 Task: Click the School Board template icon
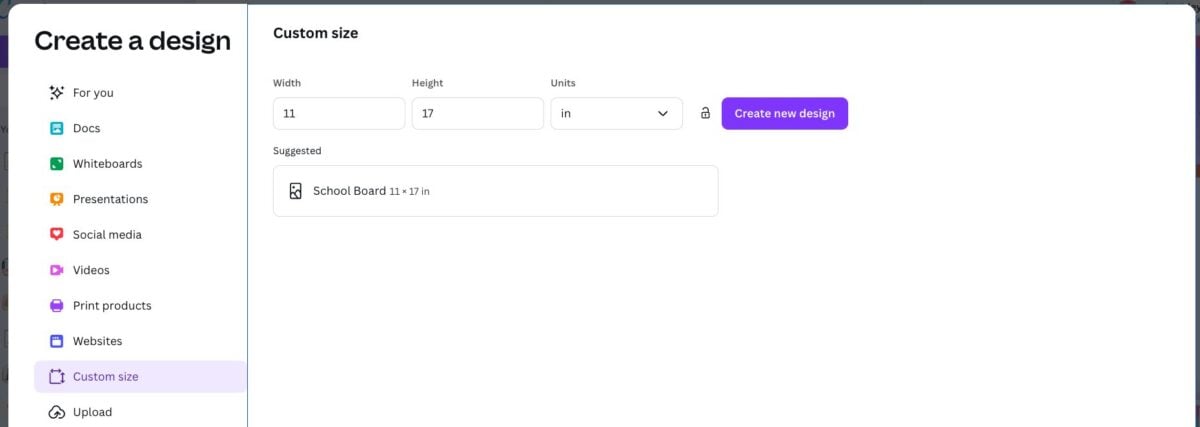click(295, 191)
